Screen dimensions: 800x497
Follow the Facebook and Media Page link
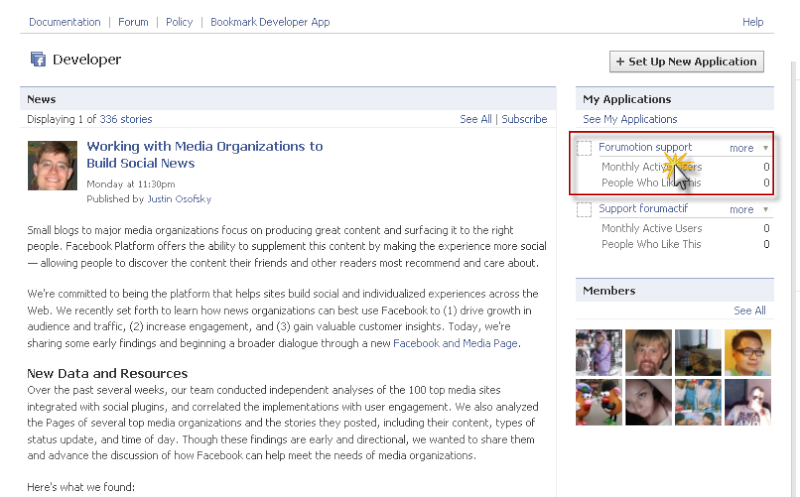455,343
